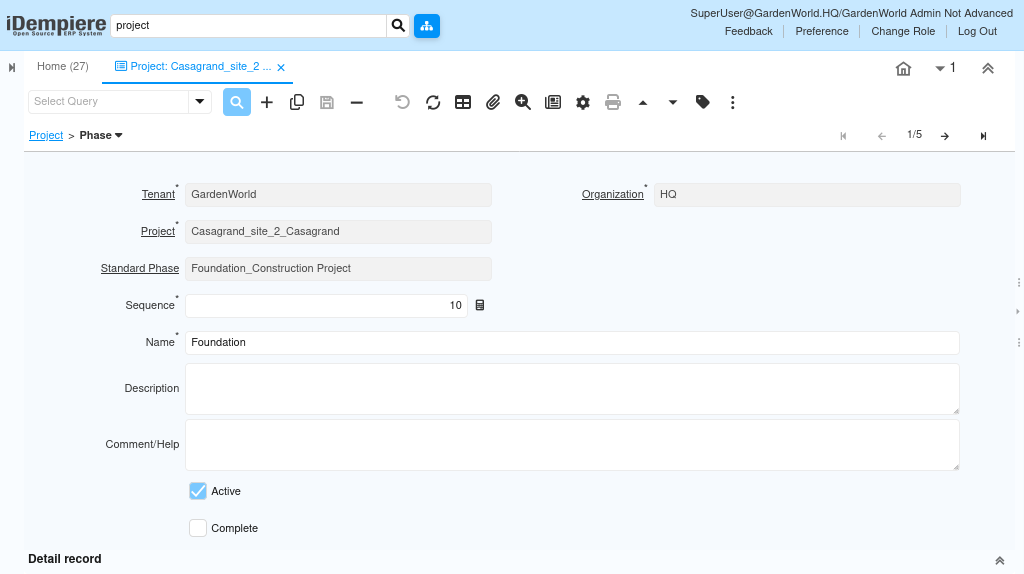Open the Sequence calculator button
The image size is (1024, 574).
(x=480, y=305)
